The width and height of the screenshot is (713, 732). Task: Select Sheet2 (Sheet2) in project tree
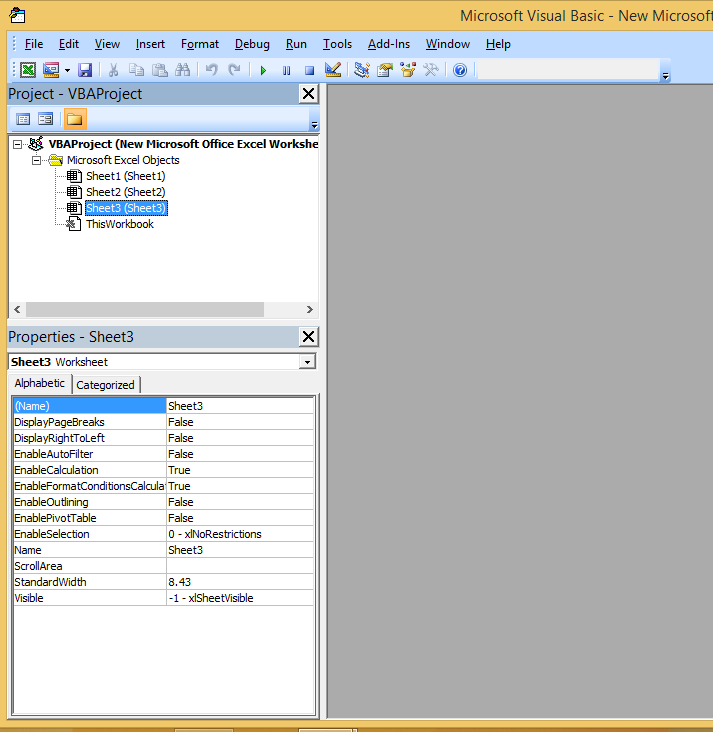[126, 192]
